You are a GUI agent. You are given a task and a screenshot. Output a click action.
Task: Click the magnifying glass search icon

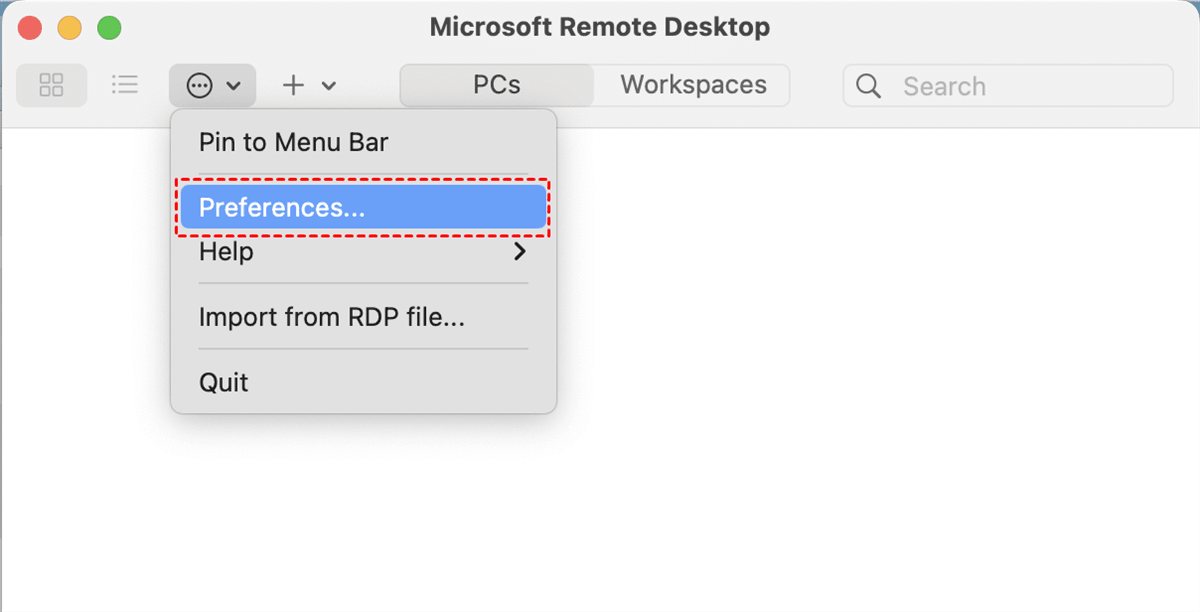(x=869, y=86)
